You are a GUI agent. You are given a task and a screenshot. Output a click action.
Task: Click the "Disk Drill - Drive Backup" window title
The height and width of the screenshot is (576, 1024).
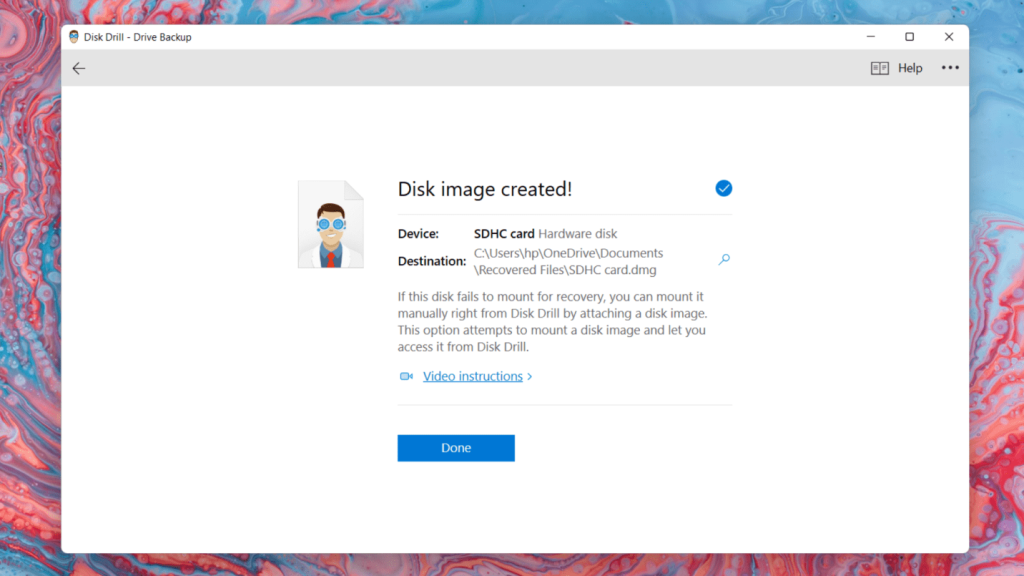point(138,37)
